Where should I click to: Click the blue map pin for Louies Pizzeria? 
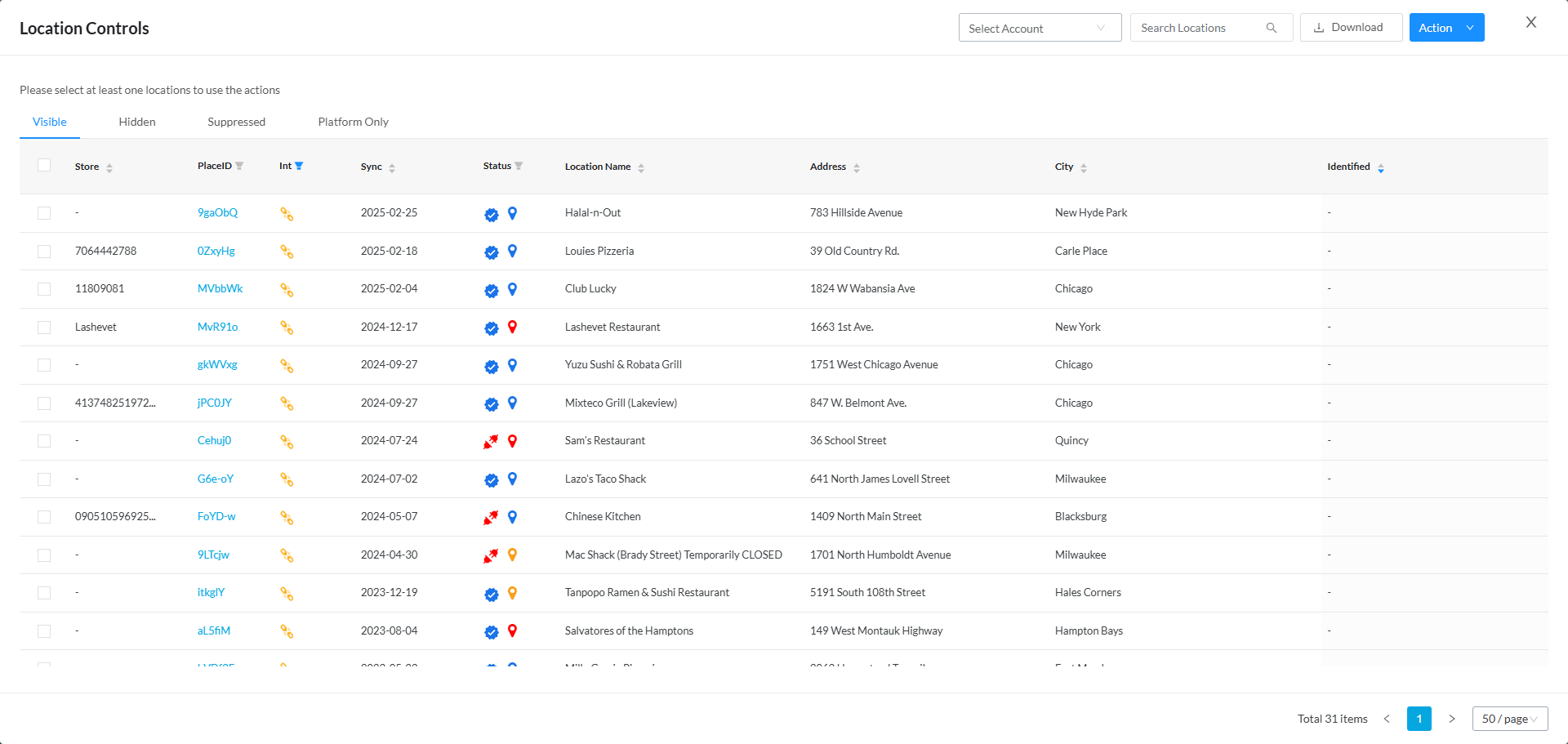513,252
